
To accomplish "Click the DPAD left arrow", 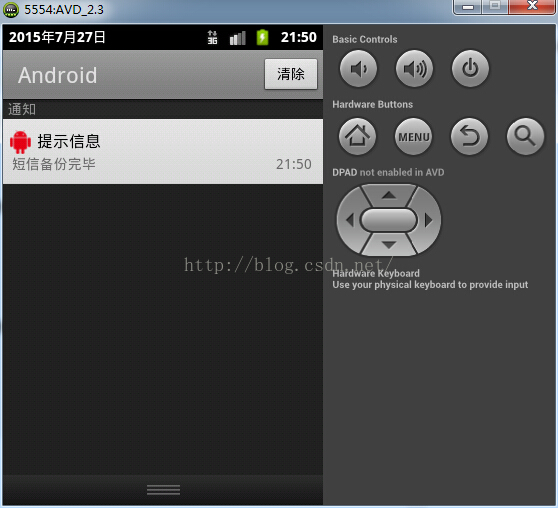I will click(350, 220).
